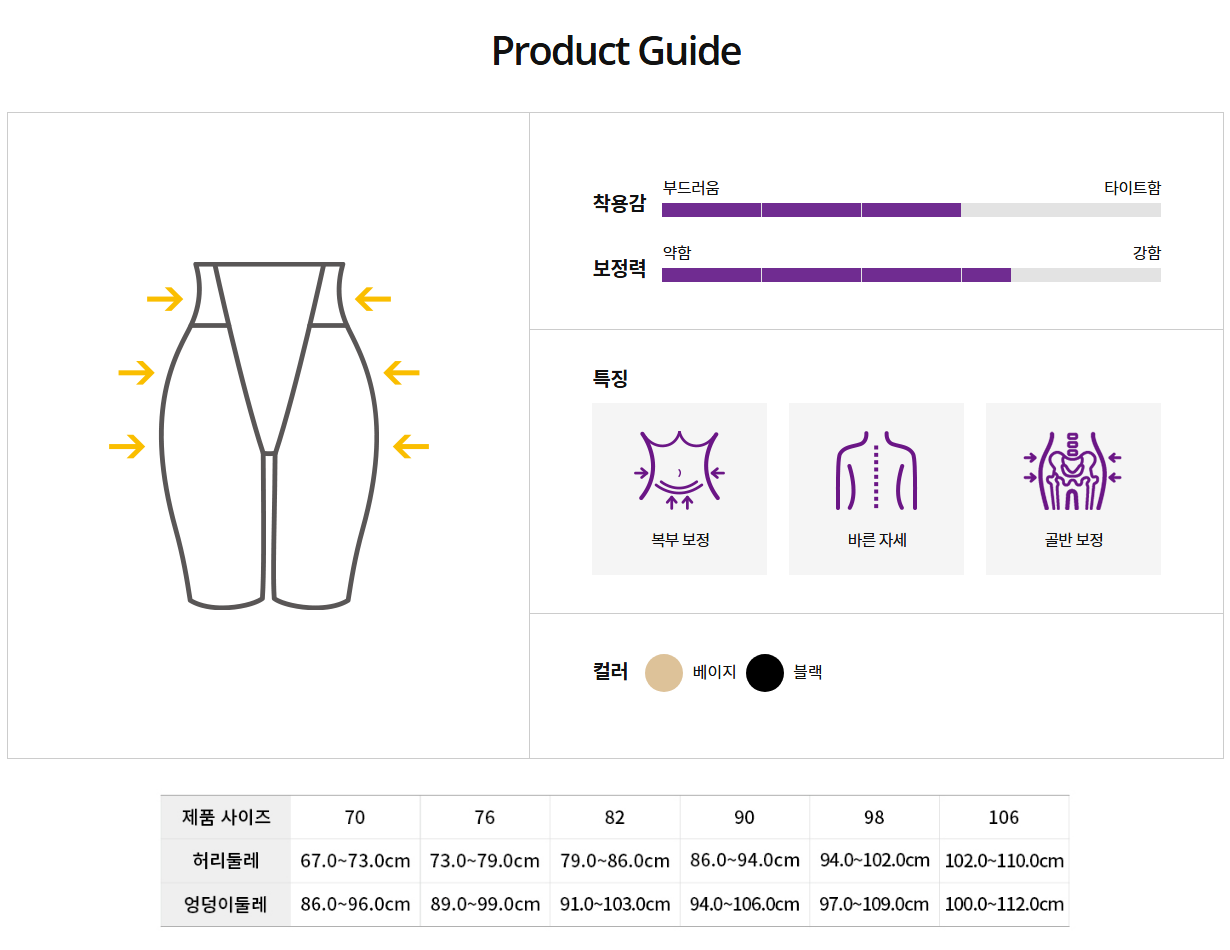The width and height of the screenshot is (1230, 950).
Task: Click the 엉덩이둘레 row label
Action: [x=226, y=904]
